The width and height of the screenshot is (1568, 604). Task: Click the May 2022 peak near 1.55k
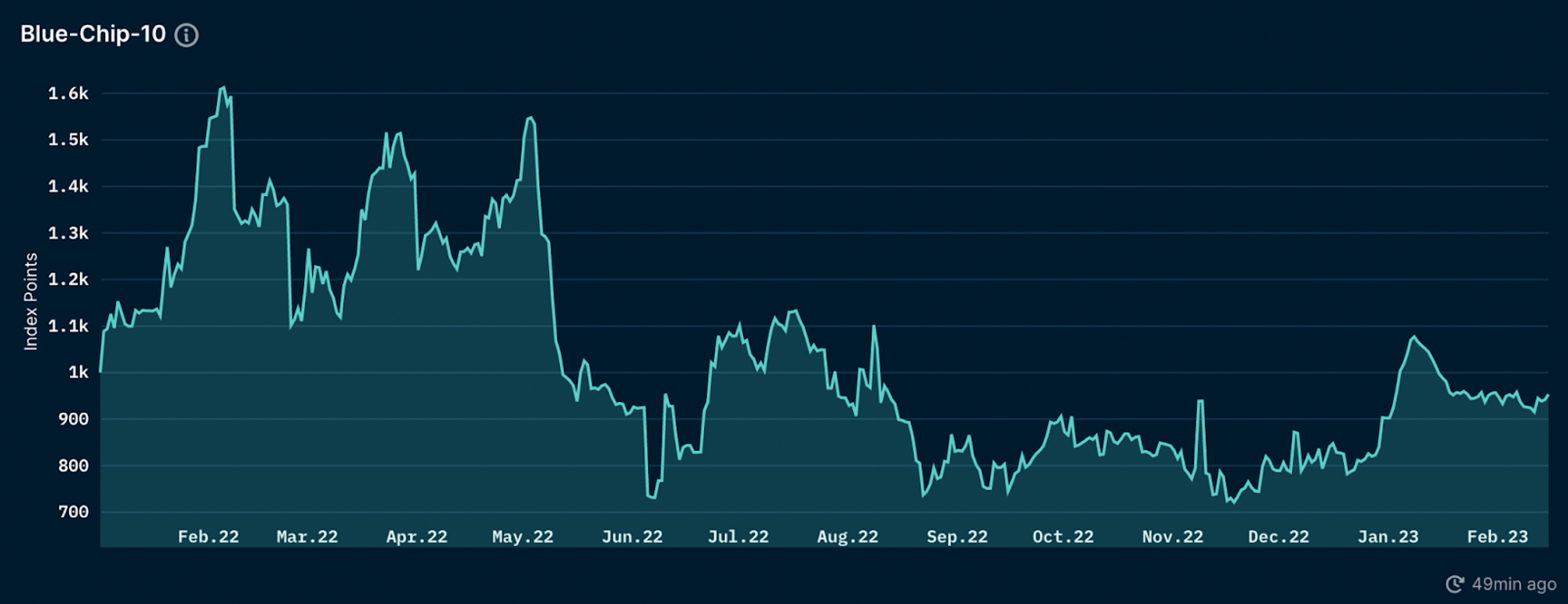[531, 118]
